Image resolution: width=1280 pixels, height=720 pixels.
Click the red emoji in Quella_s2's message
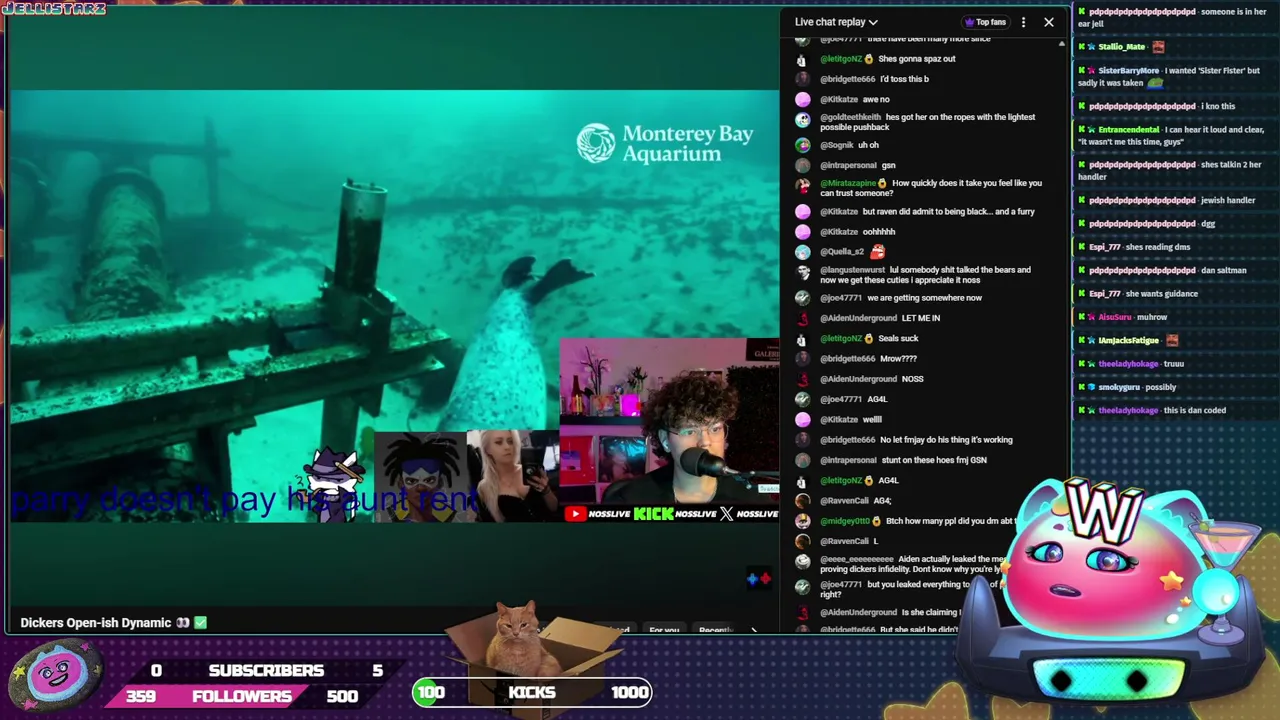tap(877, 252)
